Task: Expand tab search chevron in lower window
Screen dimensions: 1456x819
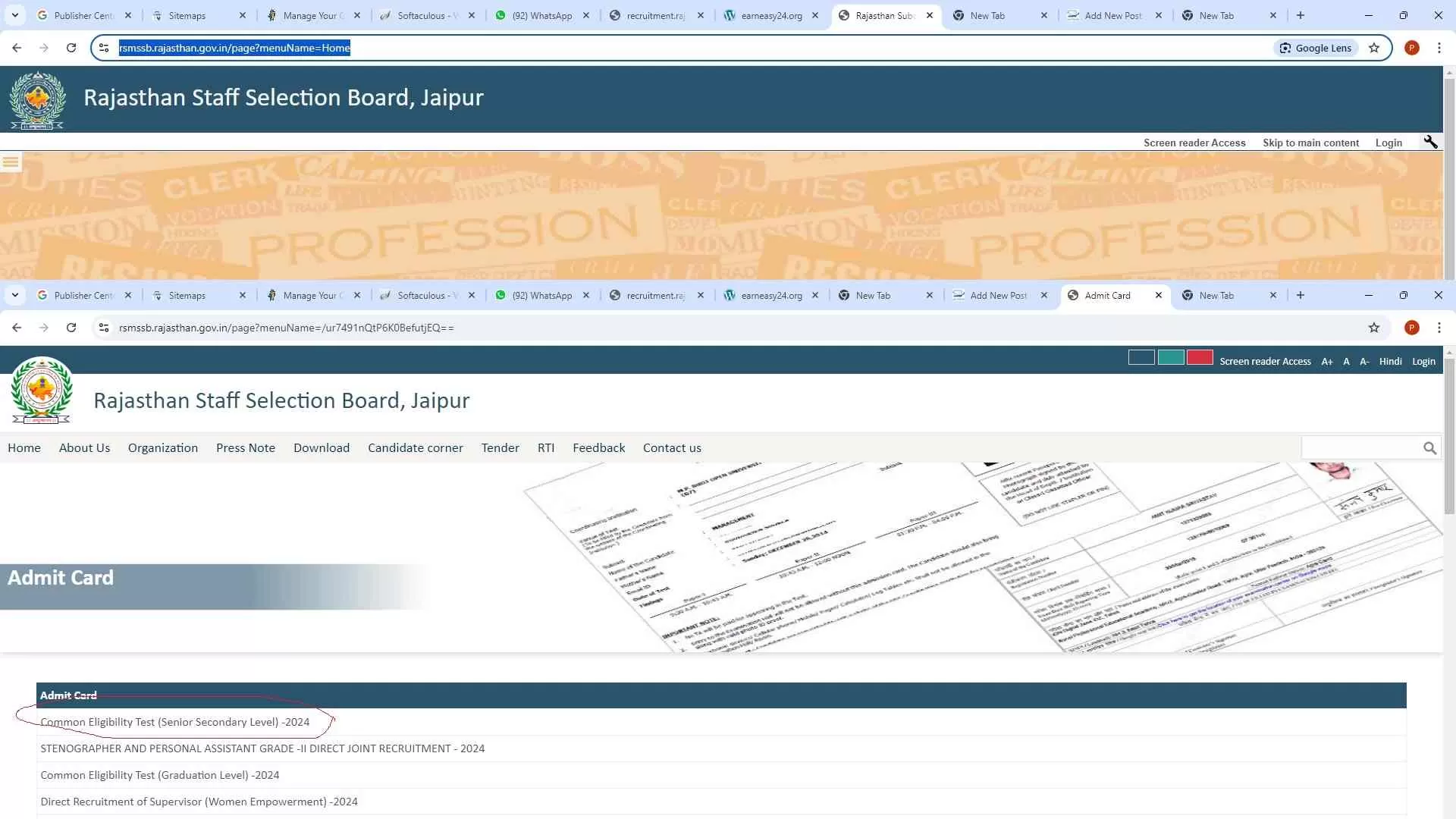Action: point(15,295)
